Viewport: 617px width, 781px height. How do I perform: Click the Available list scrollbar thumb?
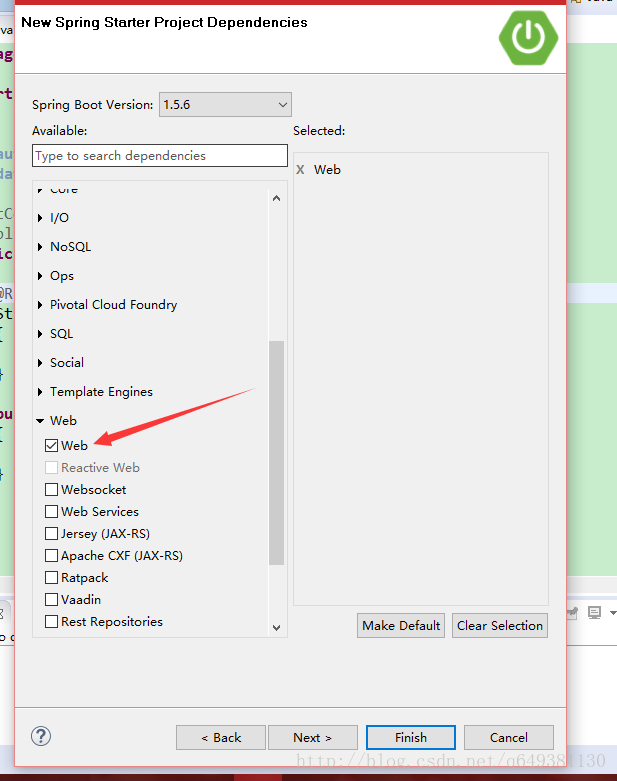point(276,453)
